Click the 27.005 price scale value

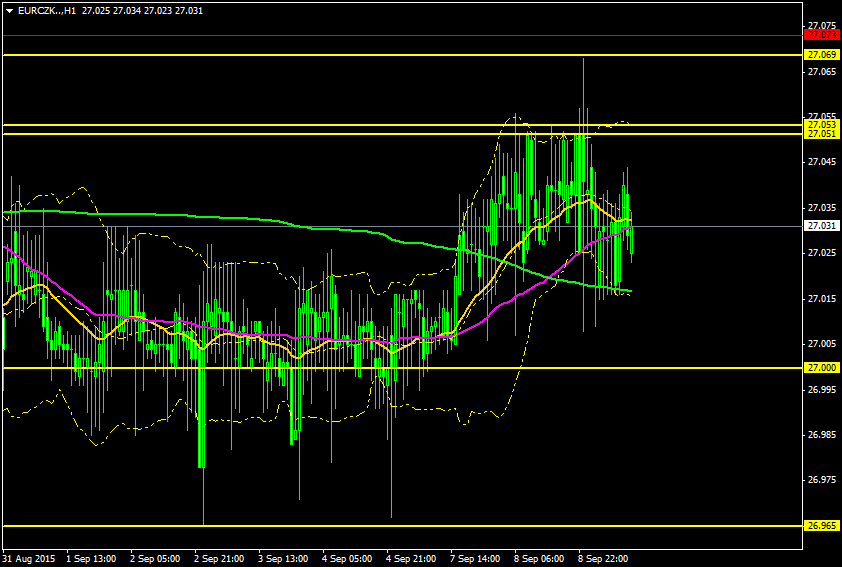pyautogui.click(x=822, y=344)
